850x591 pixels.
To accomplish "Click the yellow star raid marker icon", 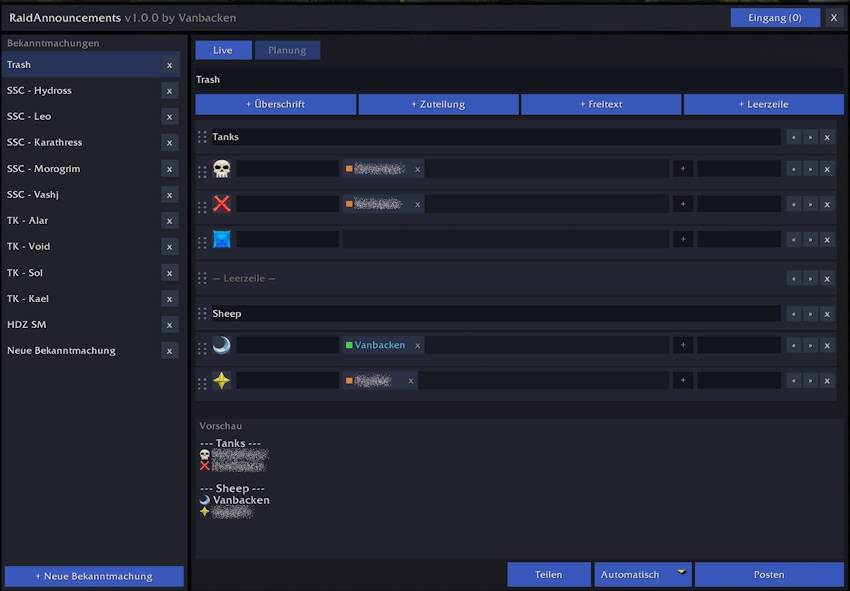I will click(222, 380).
